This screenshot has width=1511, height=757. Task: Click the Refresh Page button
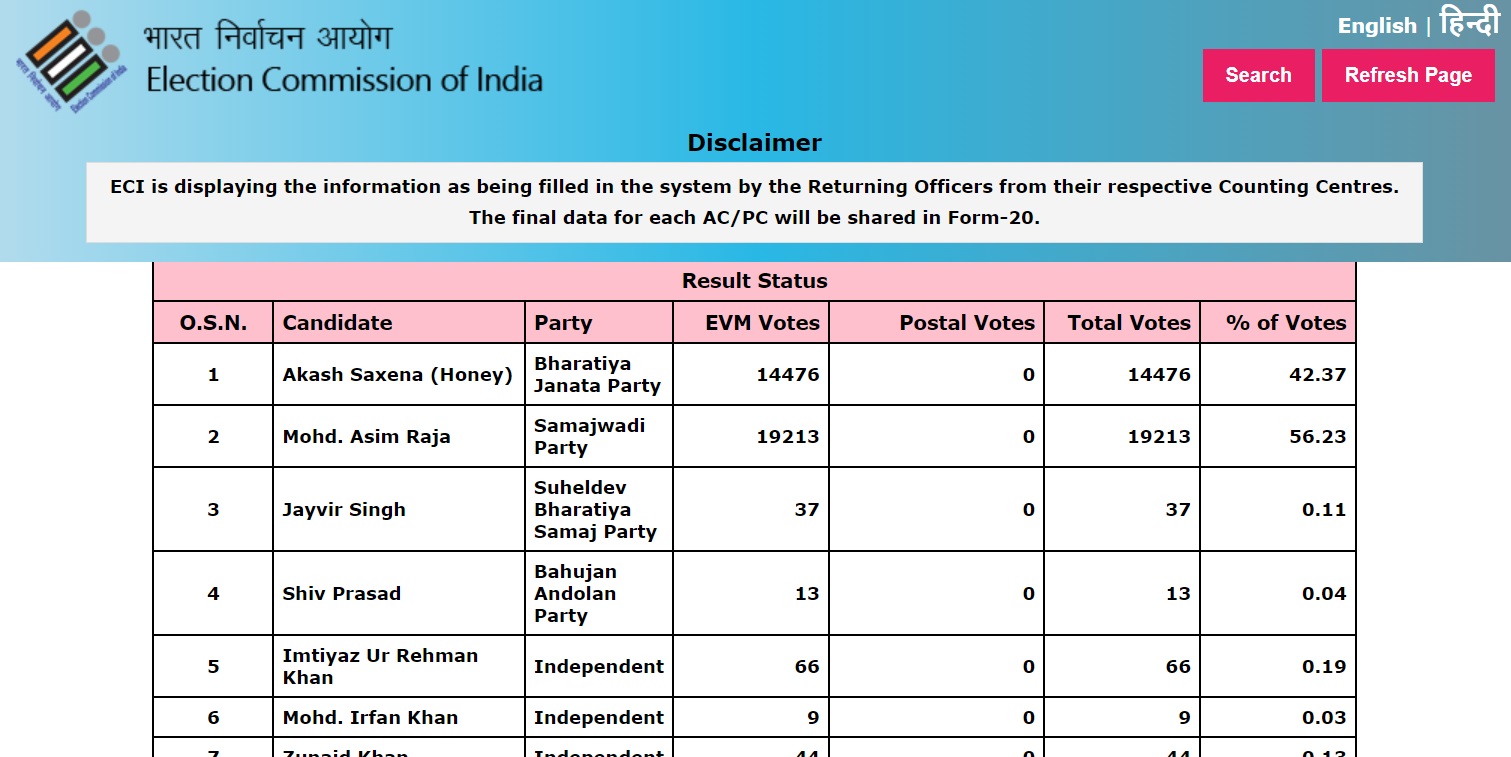point(1408,75)
